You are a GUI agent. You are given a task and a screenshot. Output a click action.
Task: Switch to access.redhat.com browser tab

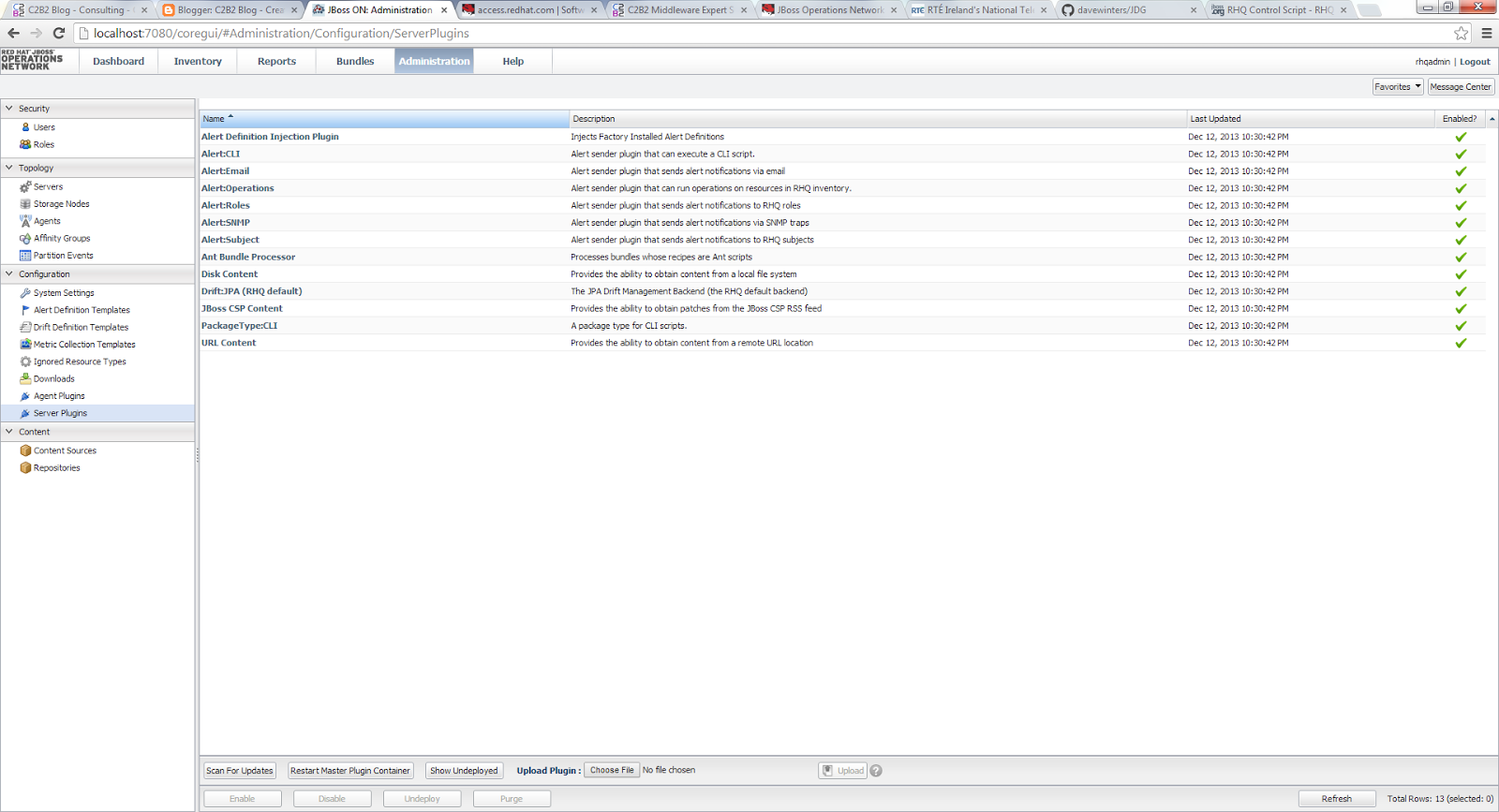point(529,9)
